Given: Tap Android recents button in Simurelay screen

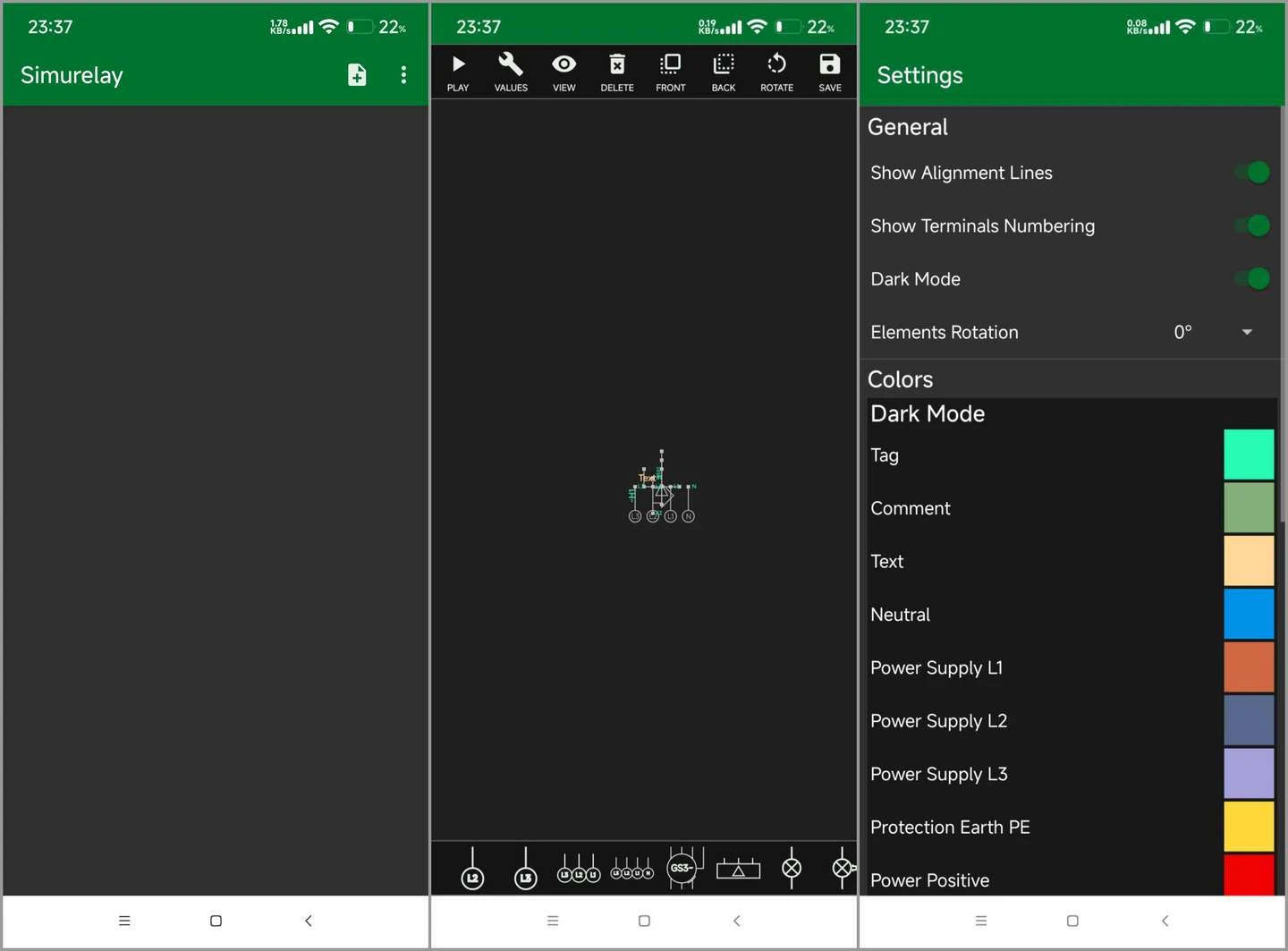Looking at the screenshot, I should pos(124,921).
